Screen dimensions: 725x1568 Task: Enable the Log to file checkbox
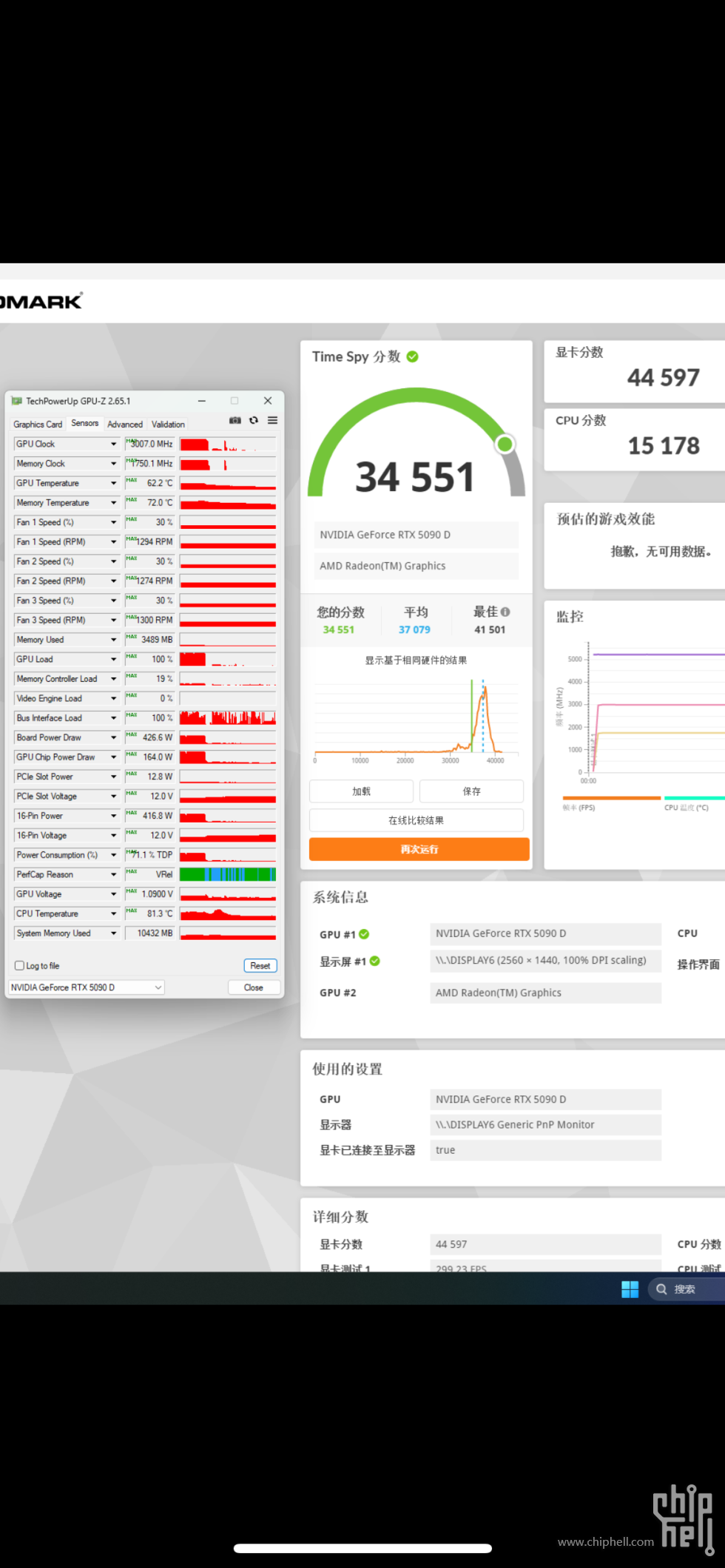[20, 965]
